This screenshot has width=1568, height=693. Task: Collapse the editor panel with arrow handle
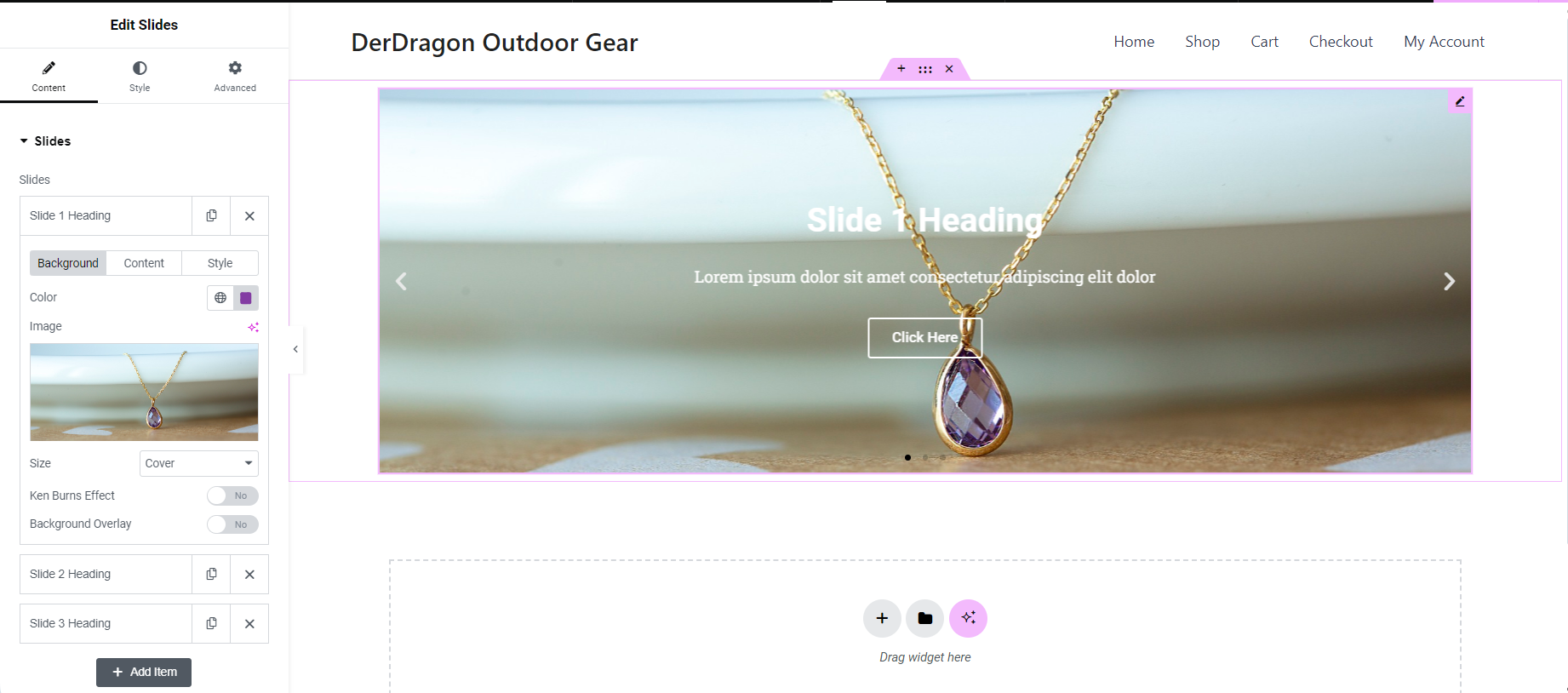click(295, 349)
